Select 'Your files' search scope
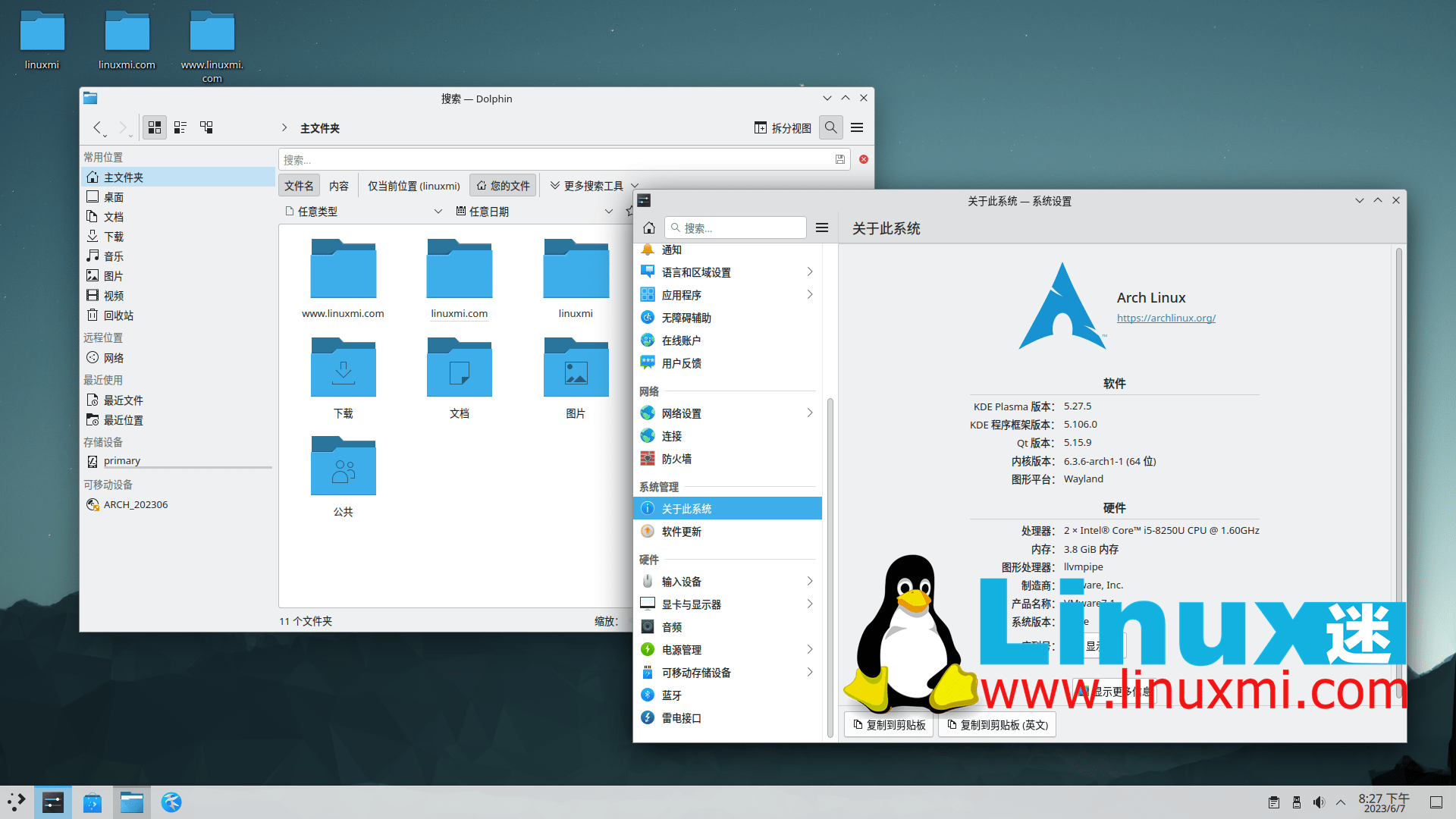1456x819 pixels. coord(504,186)
